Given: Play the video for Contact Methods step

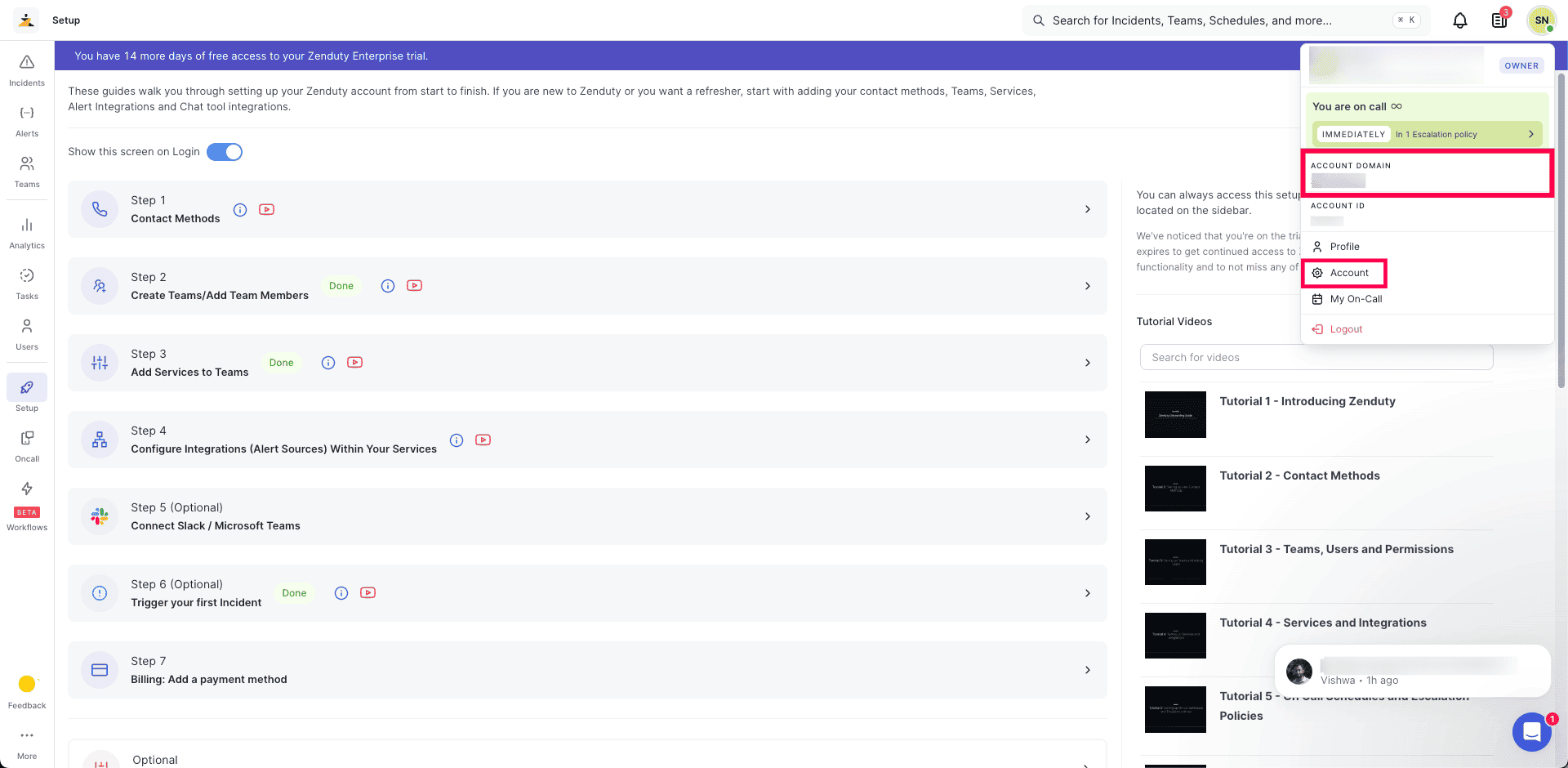Looking at the screenshot, I should pyautogui.click(x=266, y=210).
